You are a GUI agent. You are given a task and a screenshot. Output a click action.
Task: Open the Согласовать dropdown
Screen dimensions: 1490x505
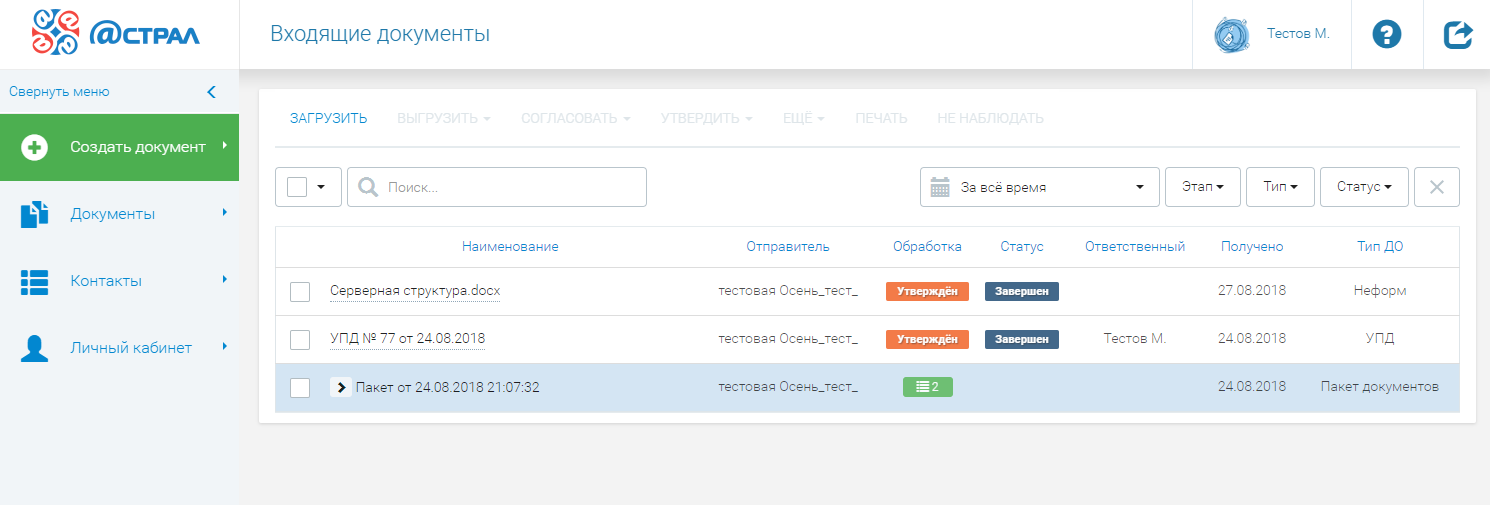tap(576, 118)
